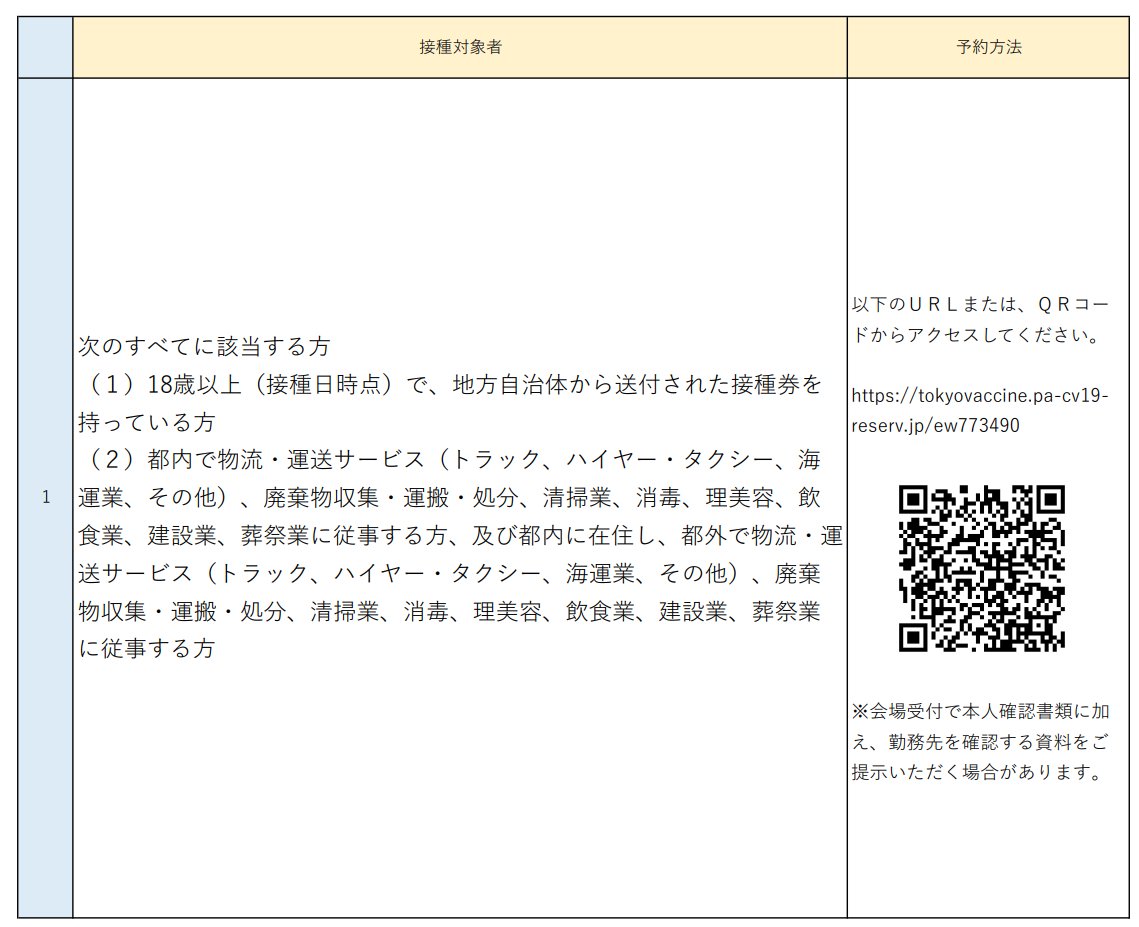The height and width of the screenshot is (927, 1139).
Task: Click the note starting with ※会場受付で本人確認書類
Action: tap(980, 711)
